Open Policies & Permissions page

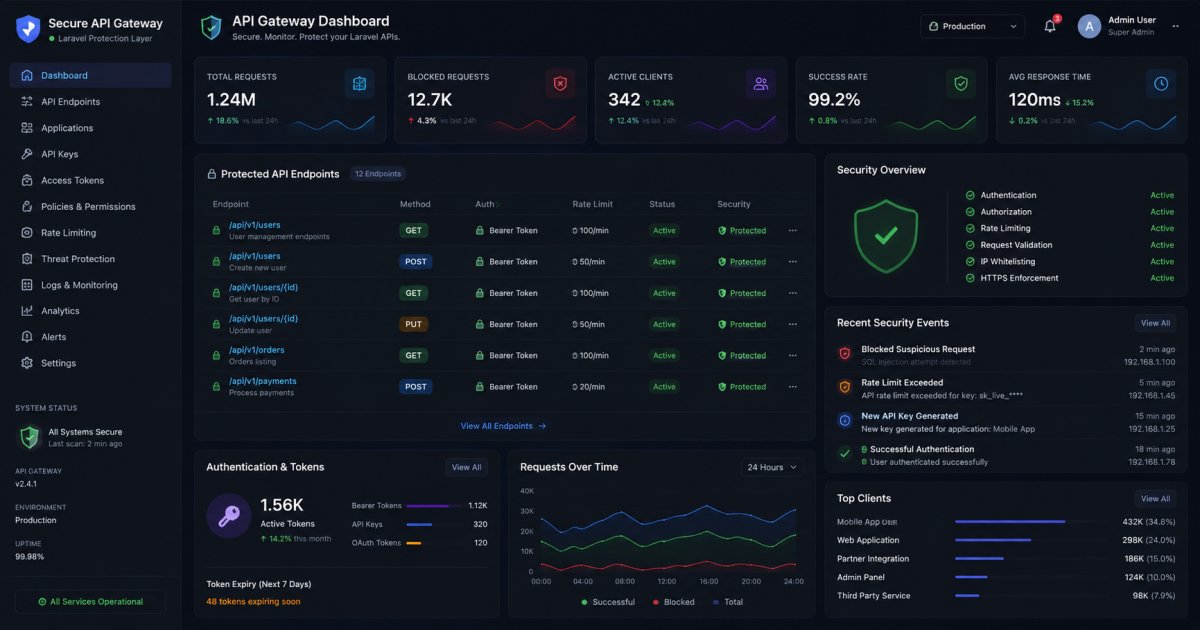[x=90, y=206]
